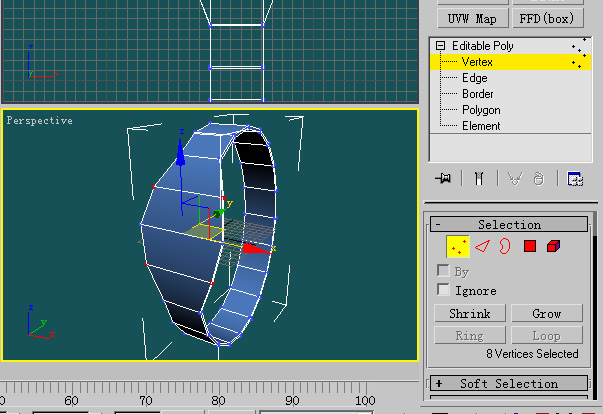
Task: Select Vertex sub-object mode icon
Action: tap(458, 246)
